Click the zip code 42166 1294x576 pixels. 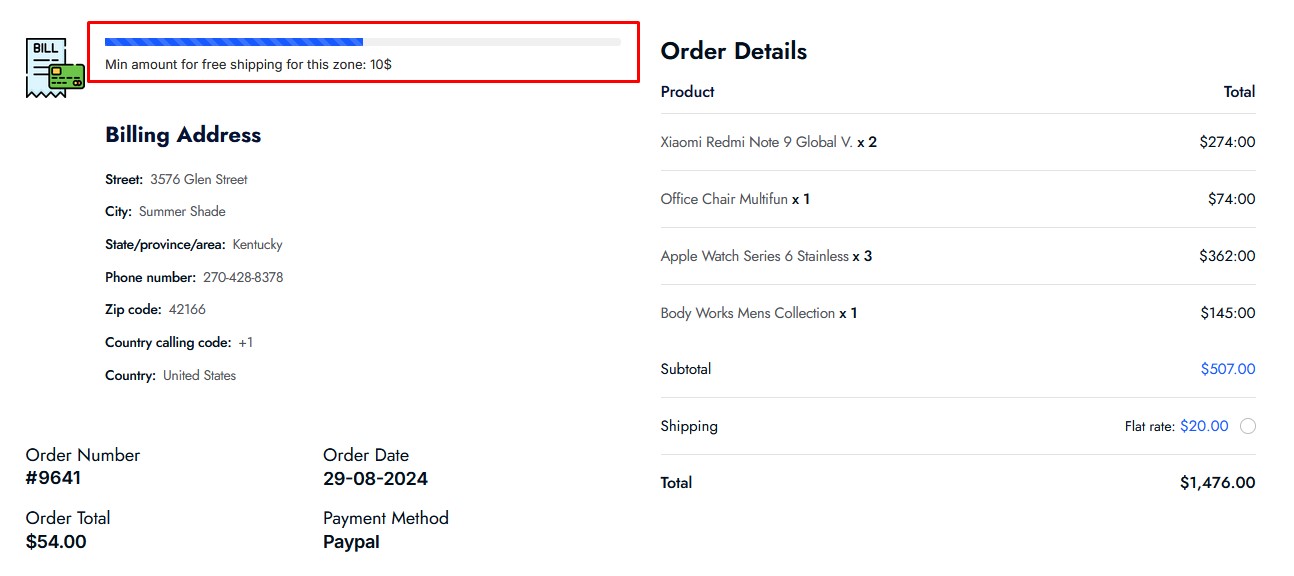[187, 310]
